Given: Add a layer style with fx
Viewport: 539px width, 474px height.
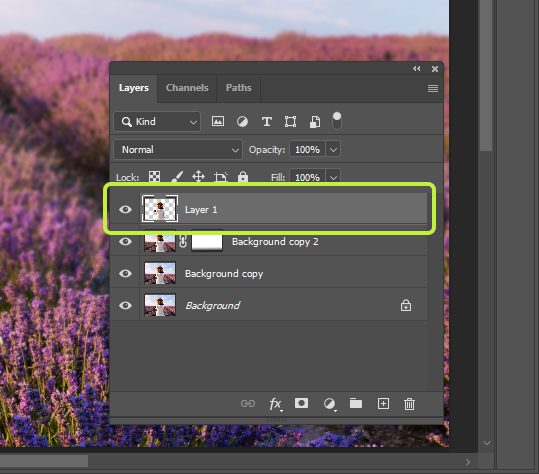Looking at the screenshot, I should pos(276,404).
